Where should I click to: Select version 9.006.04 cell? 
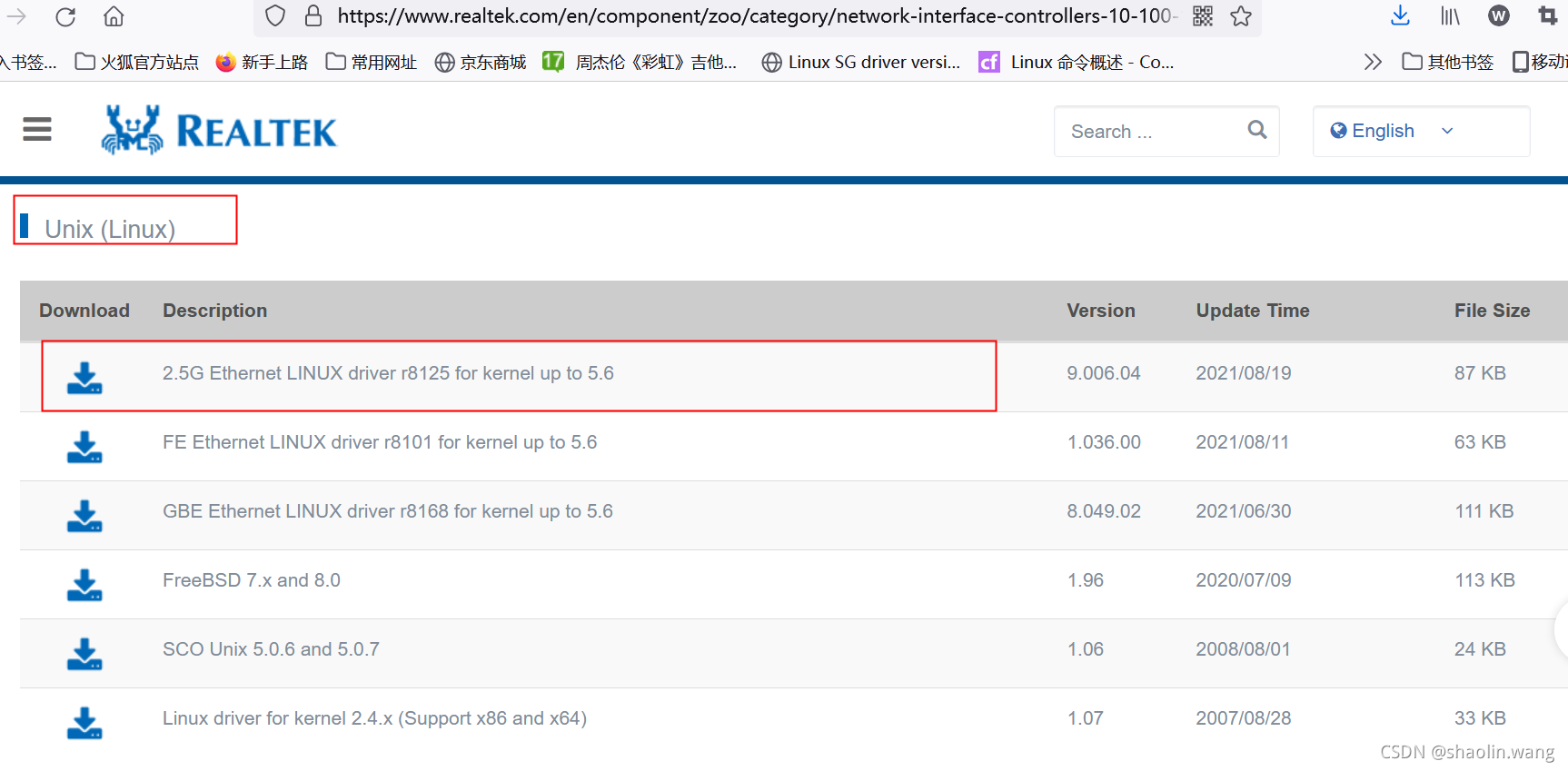point(1104,373)
